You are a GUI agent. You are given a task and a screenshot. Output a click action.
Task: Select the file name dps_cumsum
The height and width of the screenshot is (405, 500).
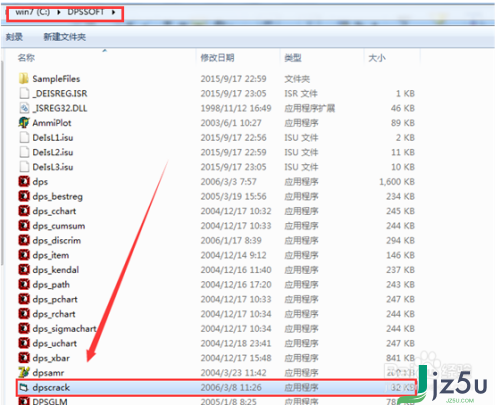coord(59,226)
